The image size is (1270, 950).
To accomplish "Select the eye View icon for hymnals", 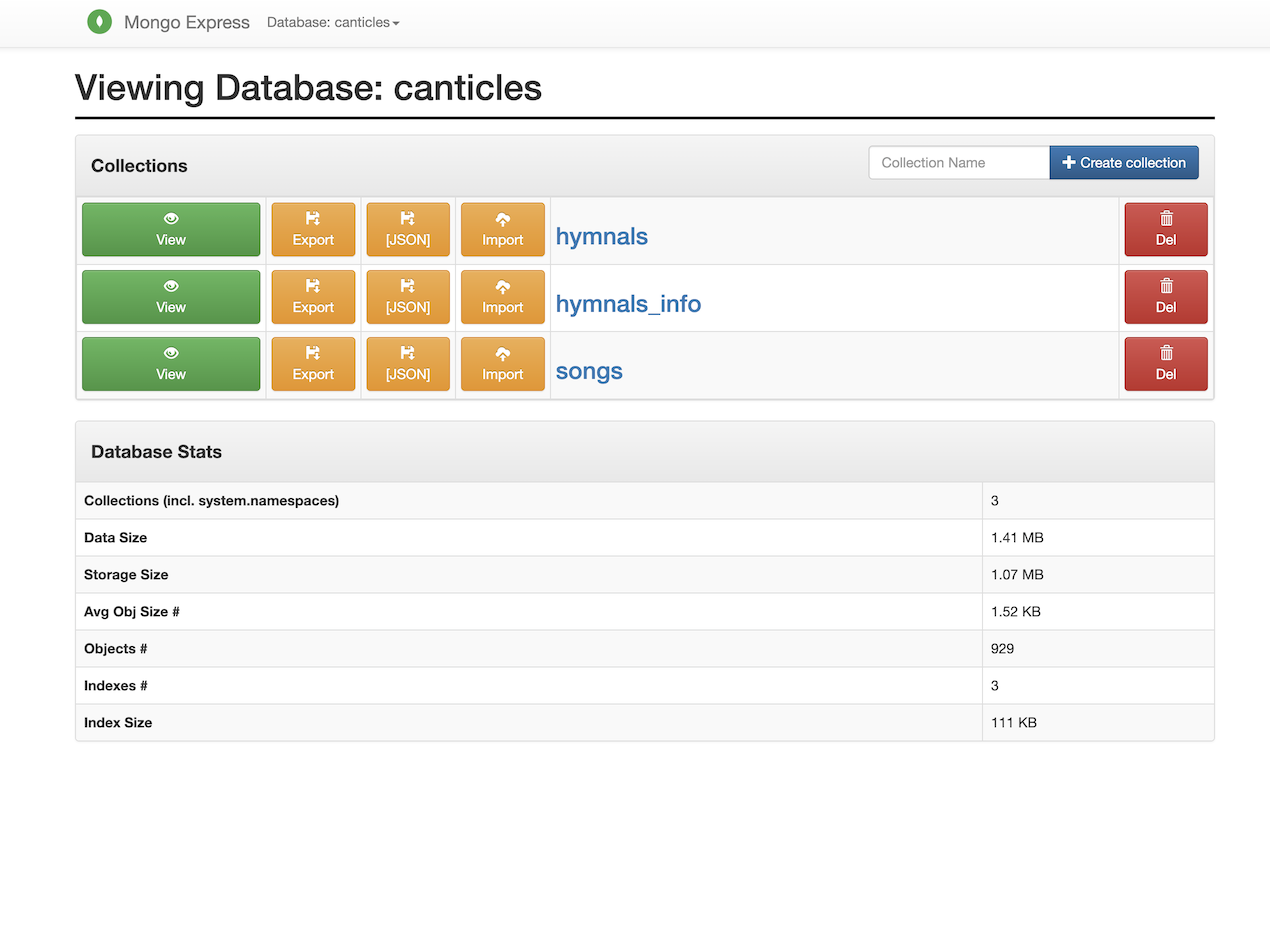I will tap(170, 218).
